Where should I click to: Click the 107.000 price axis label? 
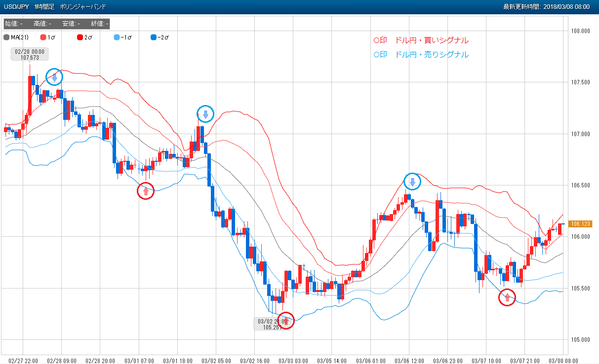coord(580,134)
